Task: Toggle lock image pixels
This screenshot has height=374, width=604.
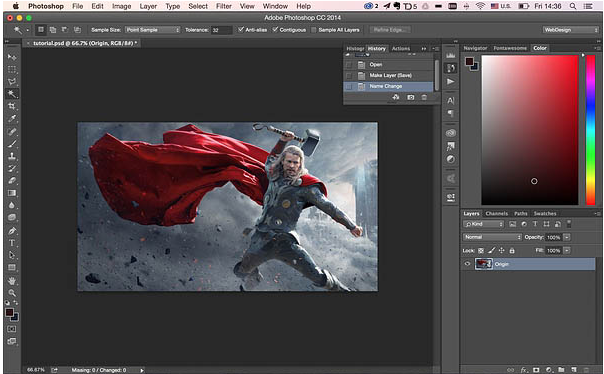Action: [x=491, y=251]
